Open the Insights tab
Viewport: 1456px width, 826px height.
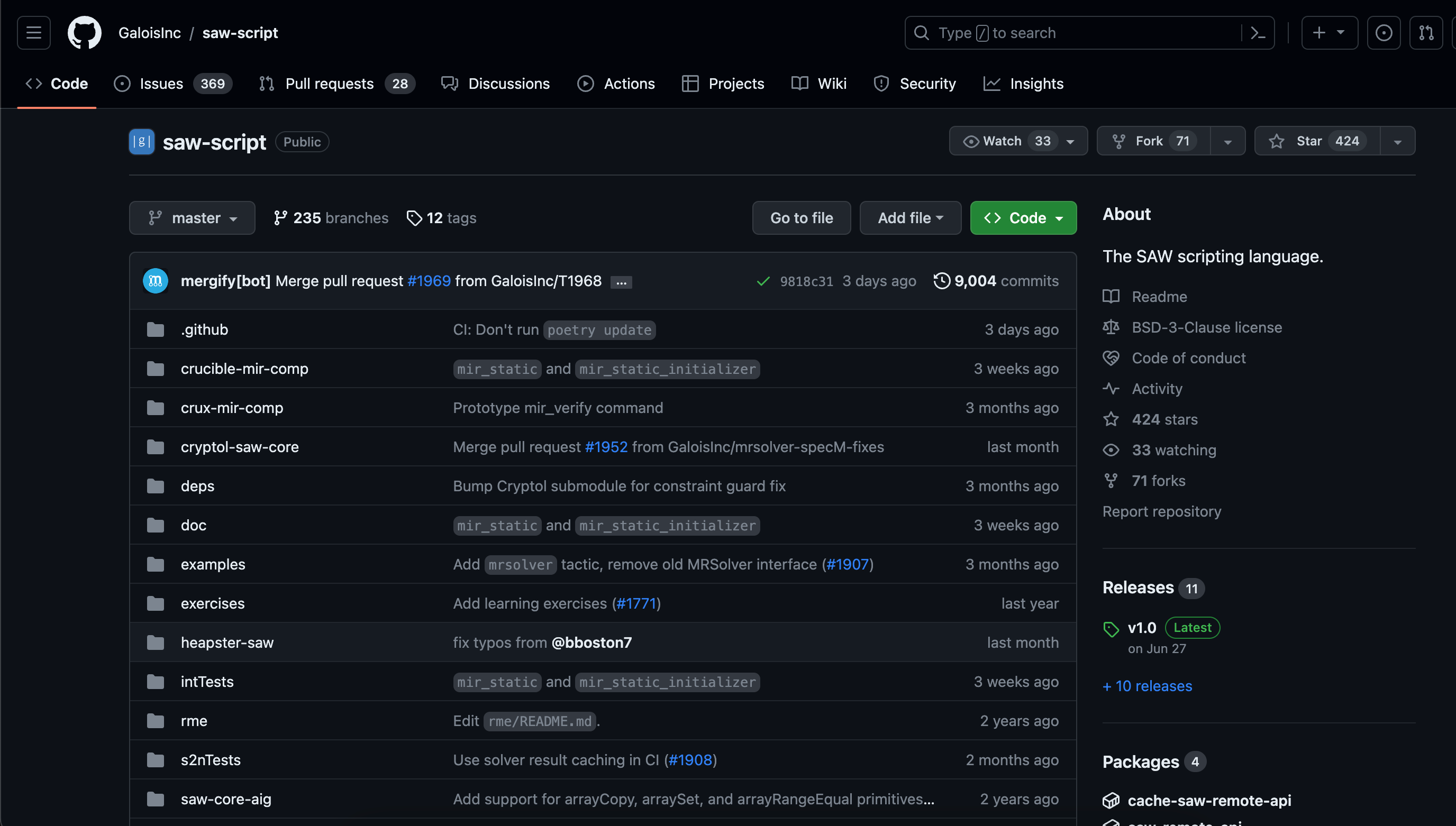pyautogui.click(x=1035, y=84)
